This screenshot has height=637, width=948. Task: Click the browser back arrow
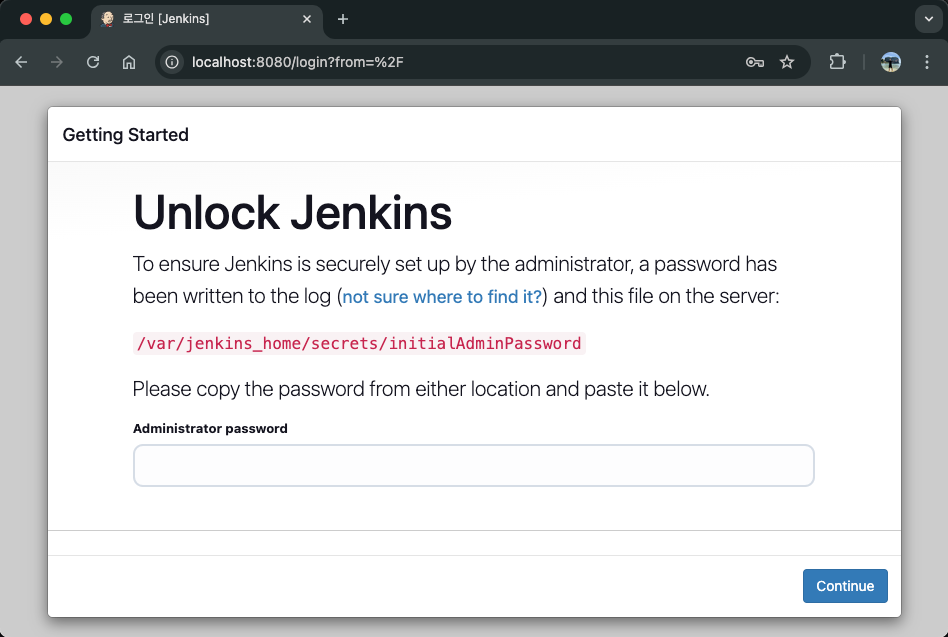[21, 62]
